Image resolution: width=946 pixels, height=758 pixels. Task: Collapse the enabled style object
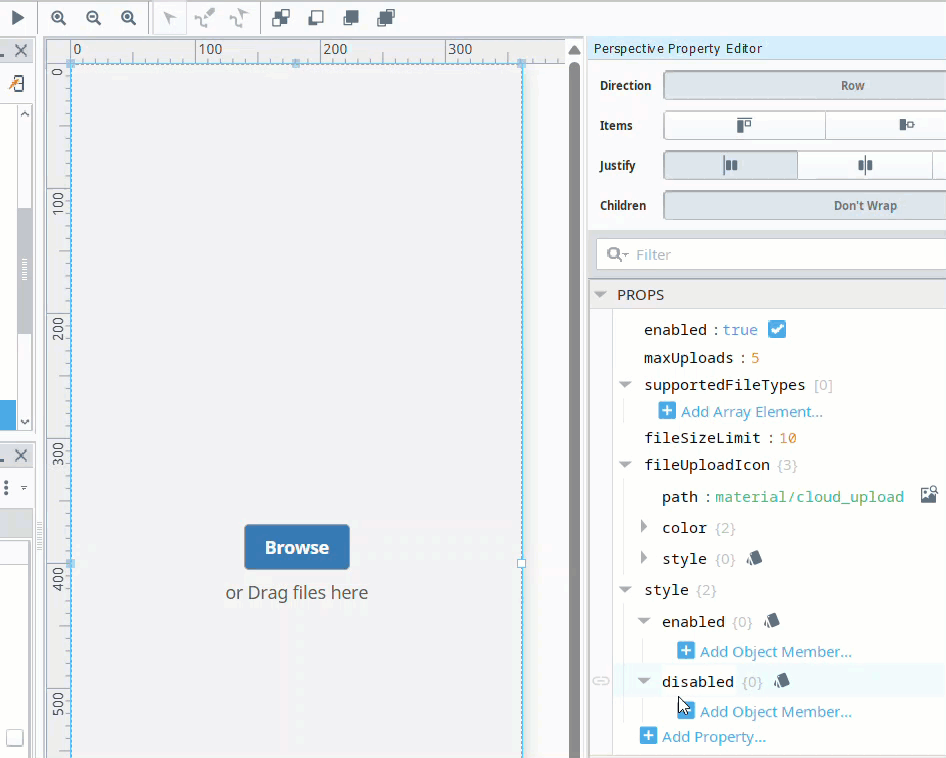pyautogui.click(x=644, y=621)
